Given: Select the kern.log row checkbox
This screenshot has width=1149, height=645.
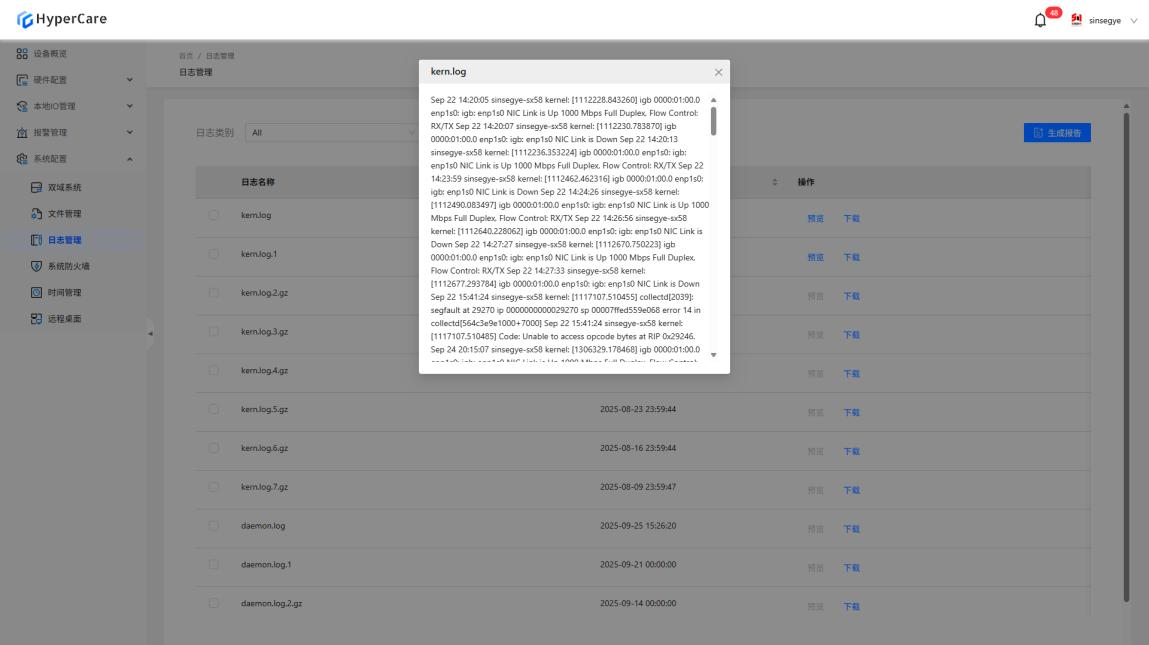Looking at the screenshot, I should pos(213,215).
